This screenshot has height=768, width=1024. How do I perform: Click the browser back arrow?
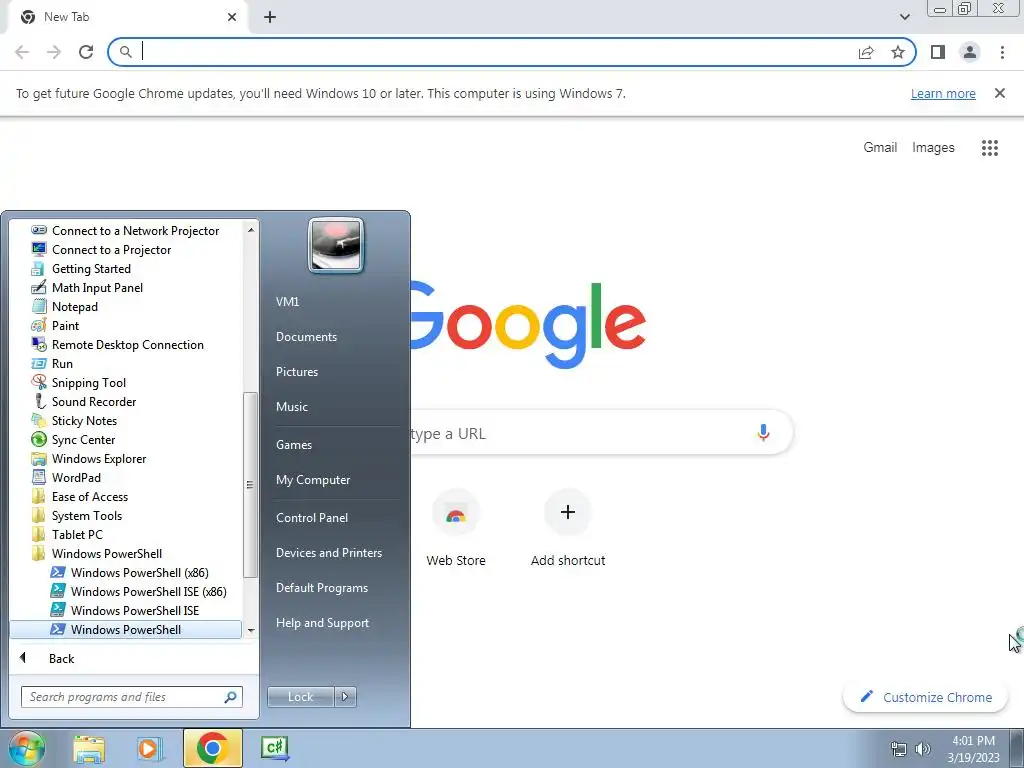tap(22, 52)
